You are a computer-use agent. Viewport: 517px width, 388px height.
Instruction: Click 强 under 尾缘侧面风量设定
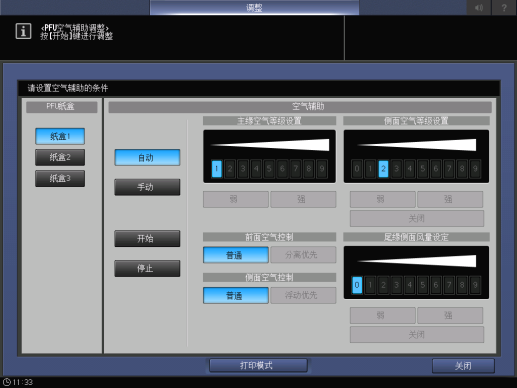[x=450, y=315]
